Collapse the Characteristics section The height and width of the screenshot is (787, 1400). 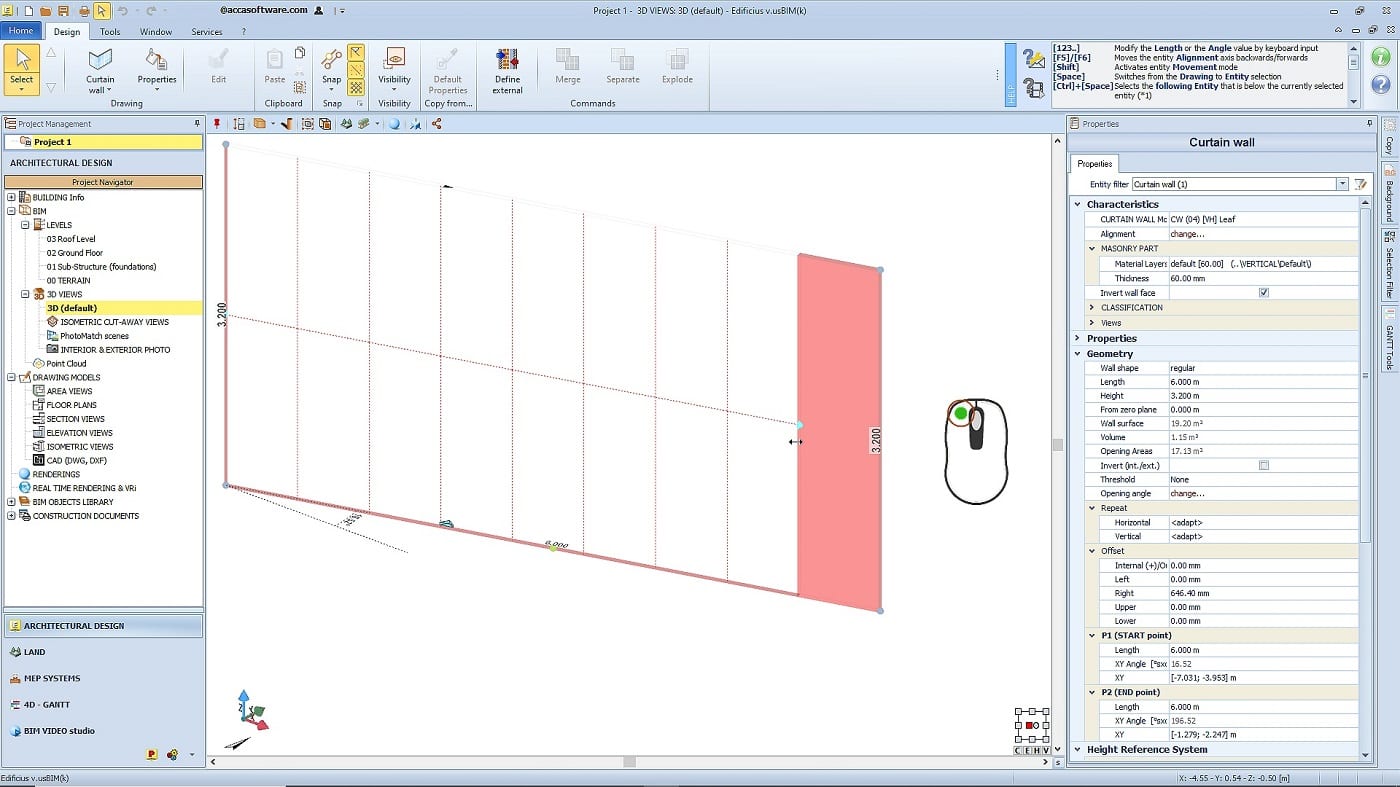1077,204
